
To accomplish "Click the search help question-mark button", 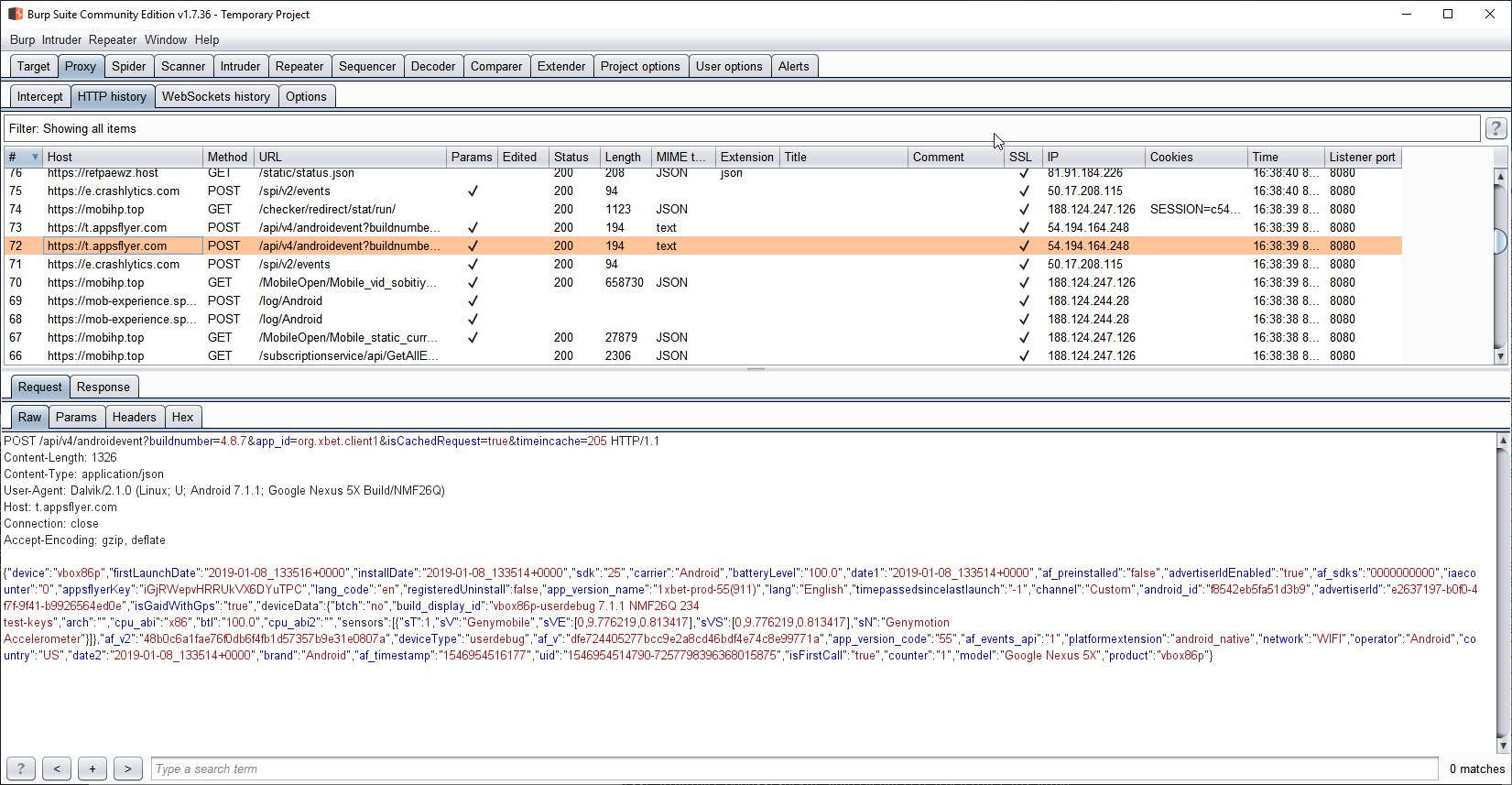I will tap(21, 769).
